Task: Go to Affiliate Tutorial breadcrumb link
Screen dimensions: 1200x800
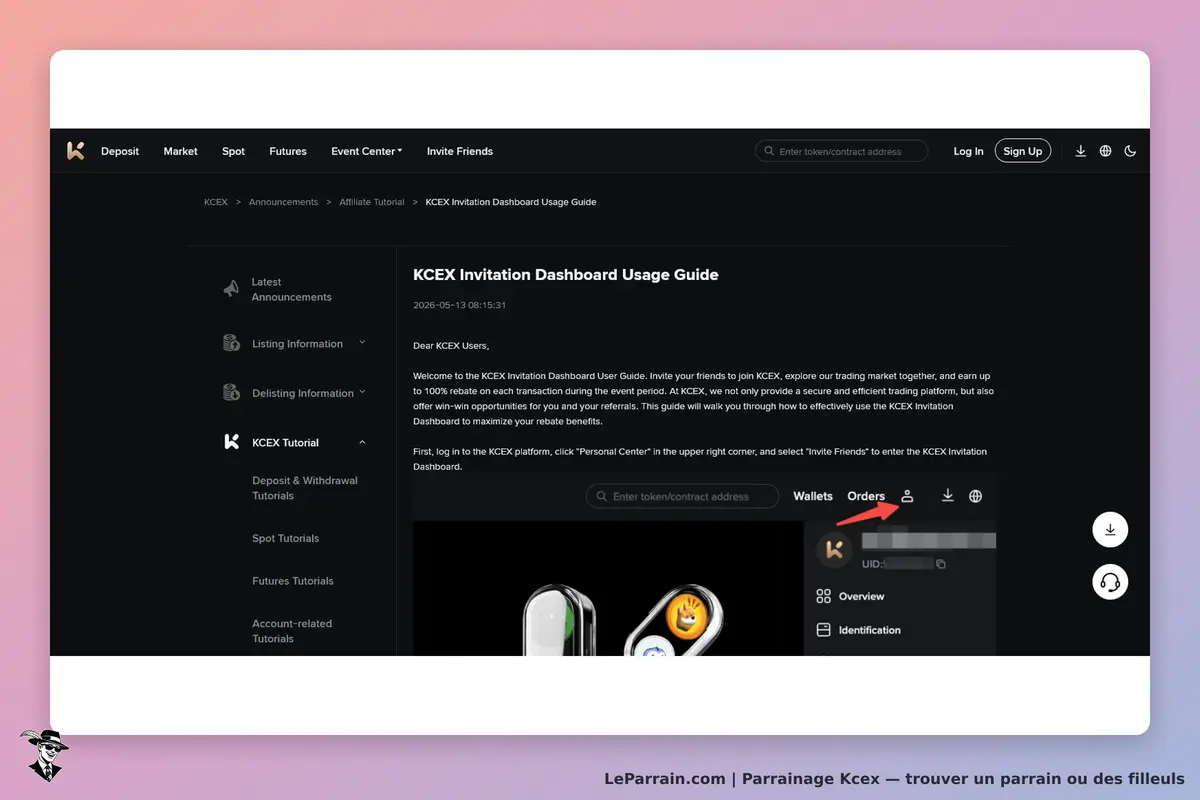Action: (x=372, y=202)
